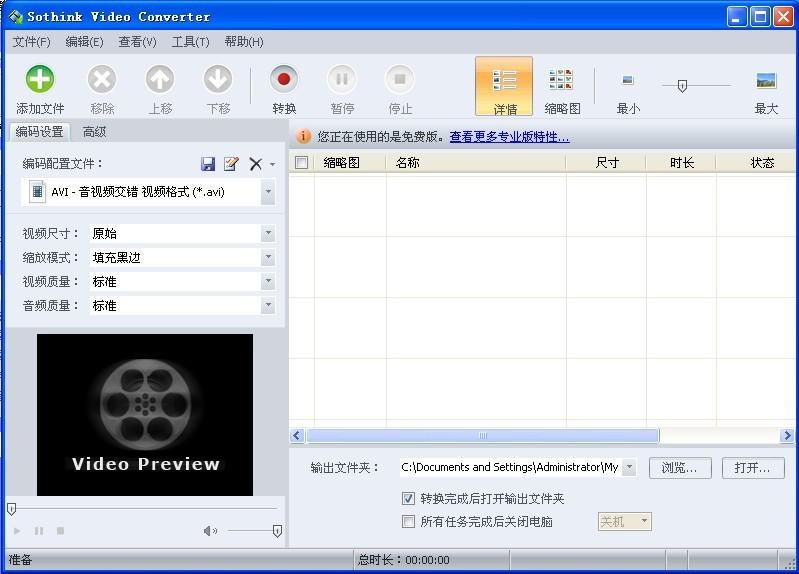The width and height of the screenshot is (799, 574).
Task: Uncheck open output folder after conversion
Action: click(408, 498)
